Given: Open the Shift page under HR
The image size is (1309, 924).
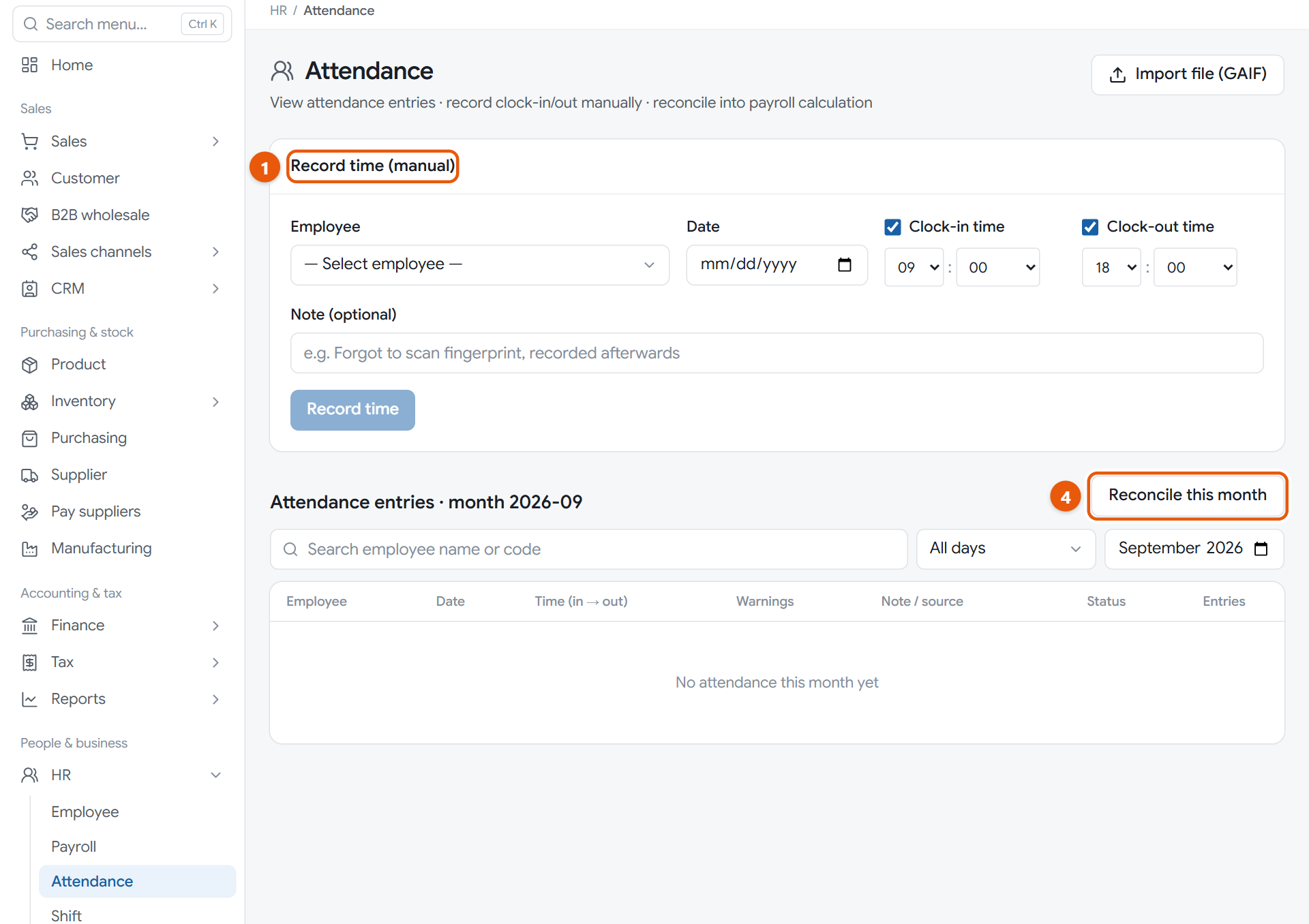Looking at the screenshot, I should click(x=66, y=915).
